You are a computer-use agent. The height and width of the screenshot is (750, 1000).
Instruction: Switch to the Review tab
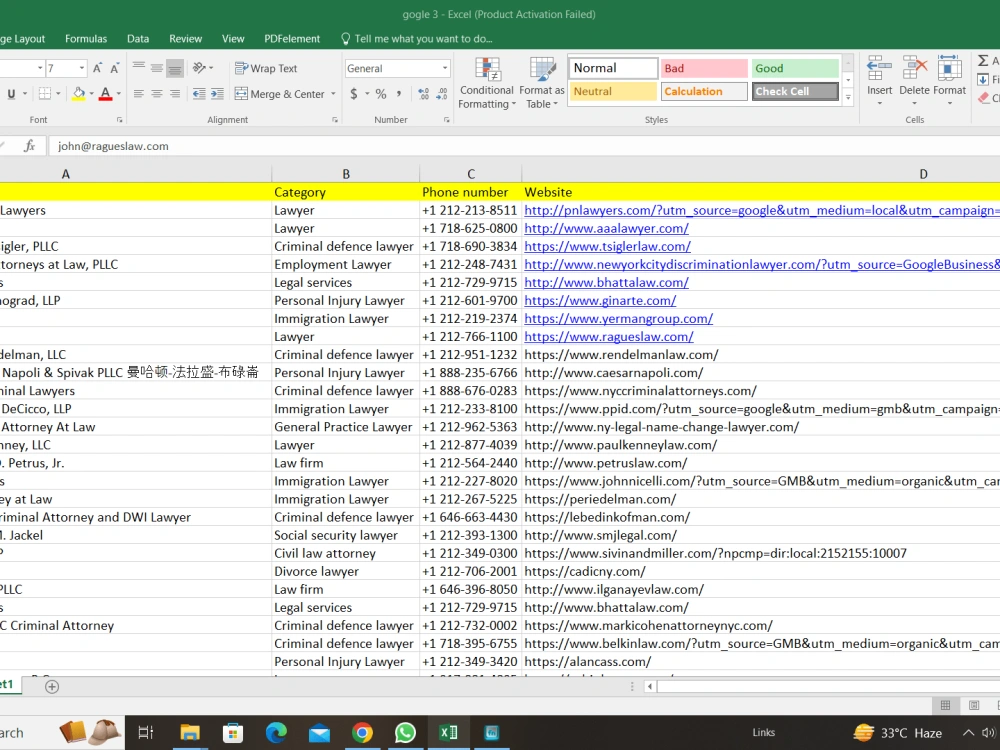pyautogui.click(x=186, y=39)
